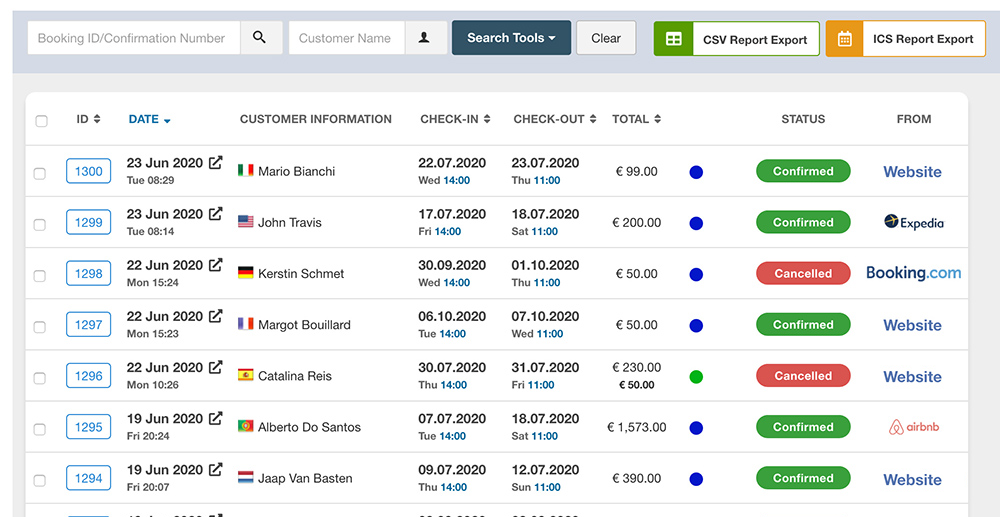Click CSV Report Export button
Screen dimensions: 1000x517
click(x=737, y=39)
